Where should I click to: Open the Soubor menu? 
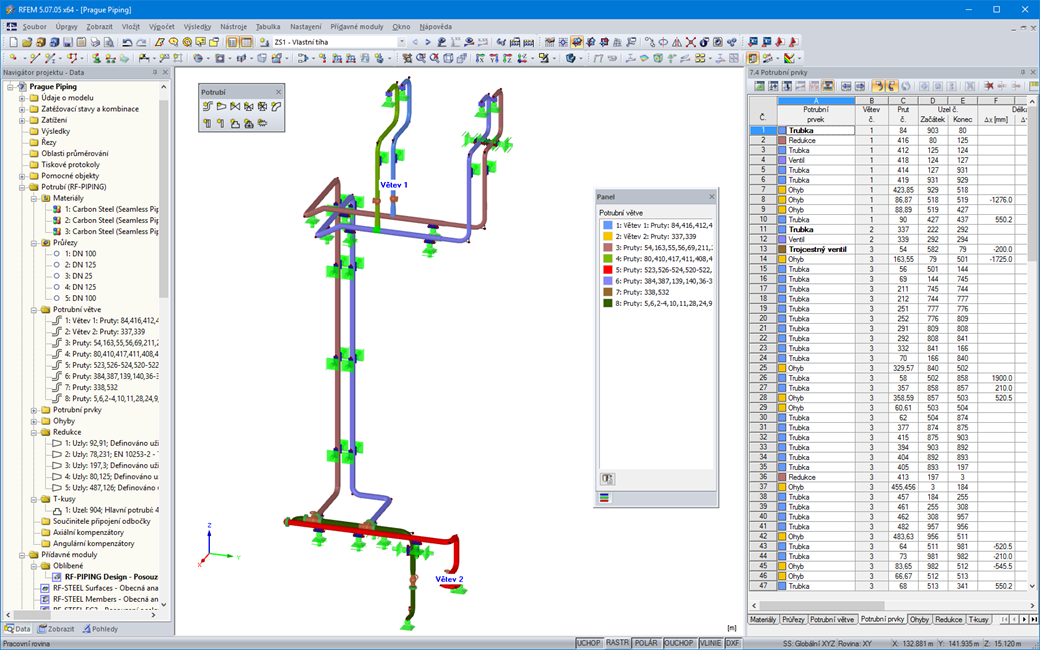click(x=34, y=27)
